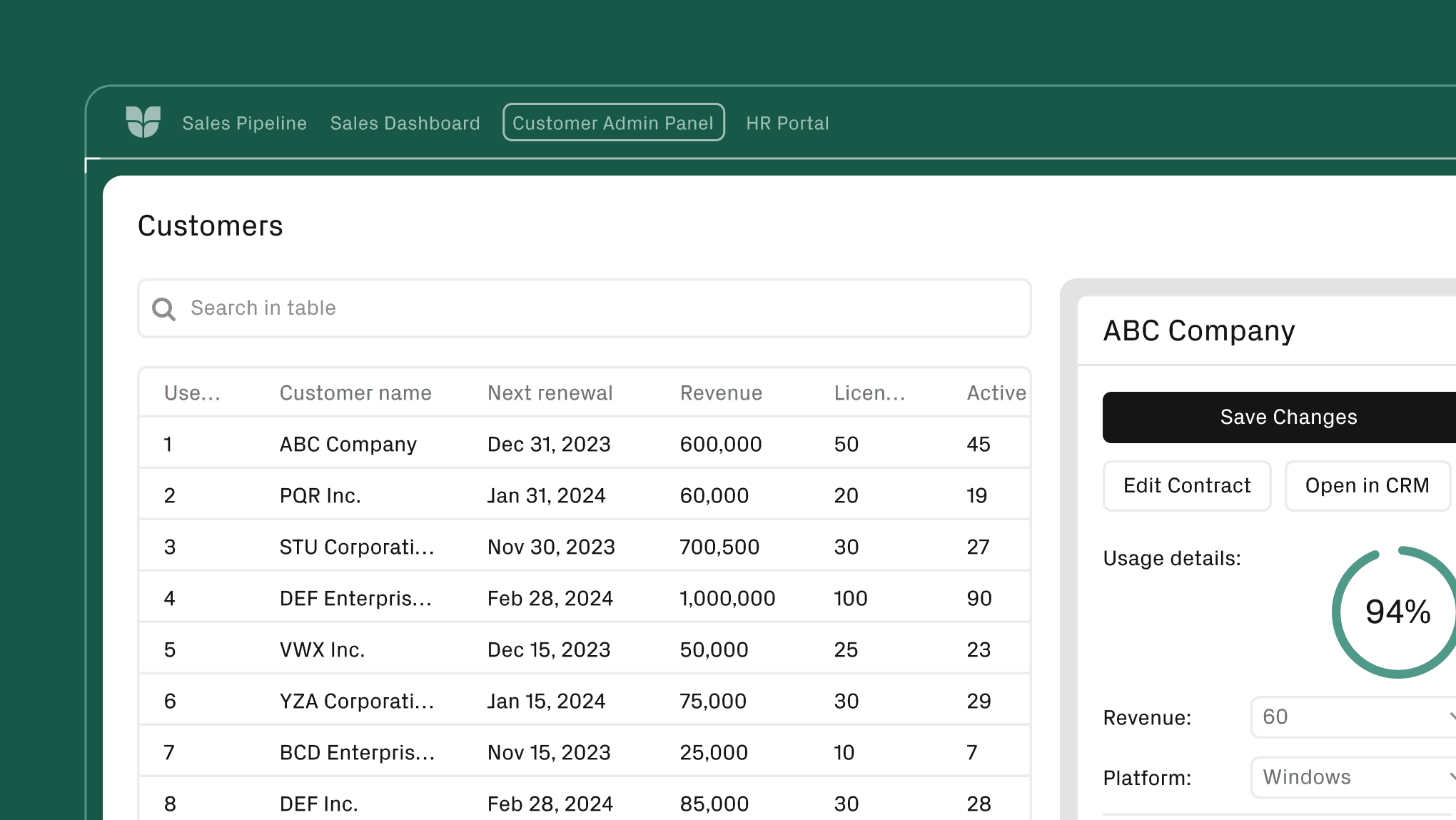This screenshot has height=820, width=1456.
Task: Click Edit Contract for ABC Company
Action: [1186, 485]
